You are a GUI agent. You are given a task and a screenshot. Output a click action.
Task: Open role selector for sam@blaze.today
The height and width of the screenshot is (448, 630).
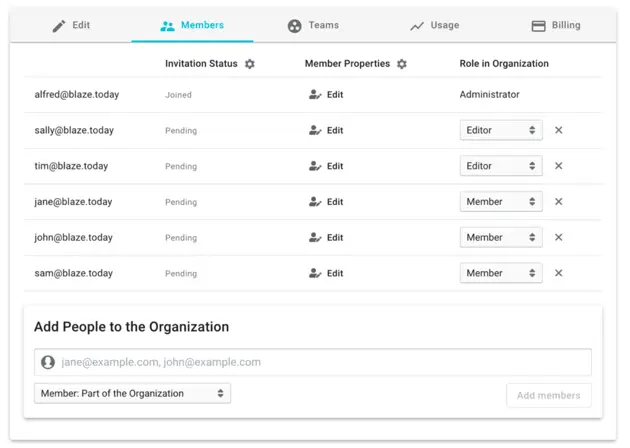coord(500,273)
